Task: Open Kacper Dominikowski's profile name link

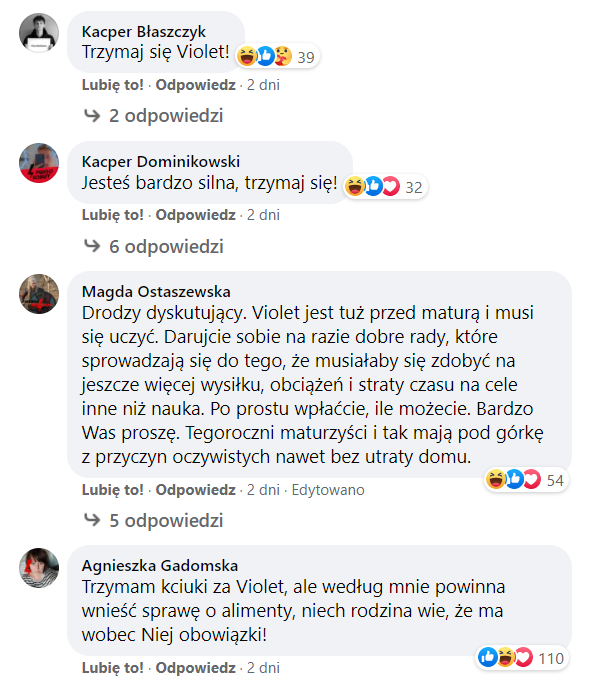Action: click(161, 162)
